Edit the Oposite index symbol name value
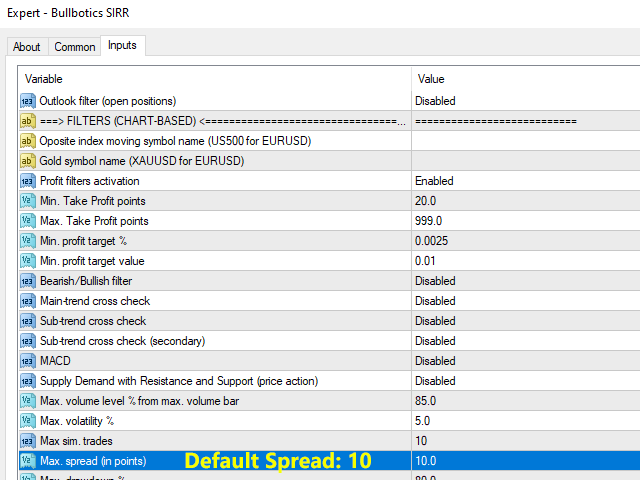The height and width of the screenshot is (480, 640). click(526, 141)
